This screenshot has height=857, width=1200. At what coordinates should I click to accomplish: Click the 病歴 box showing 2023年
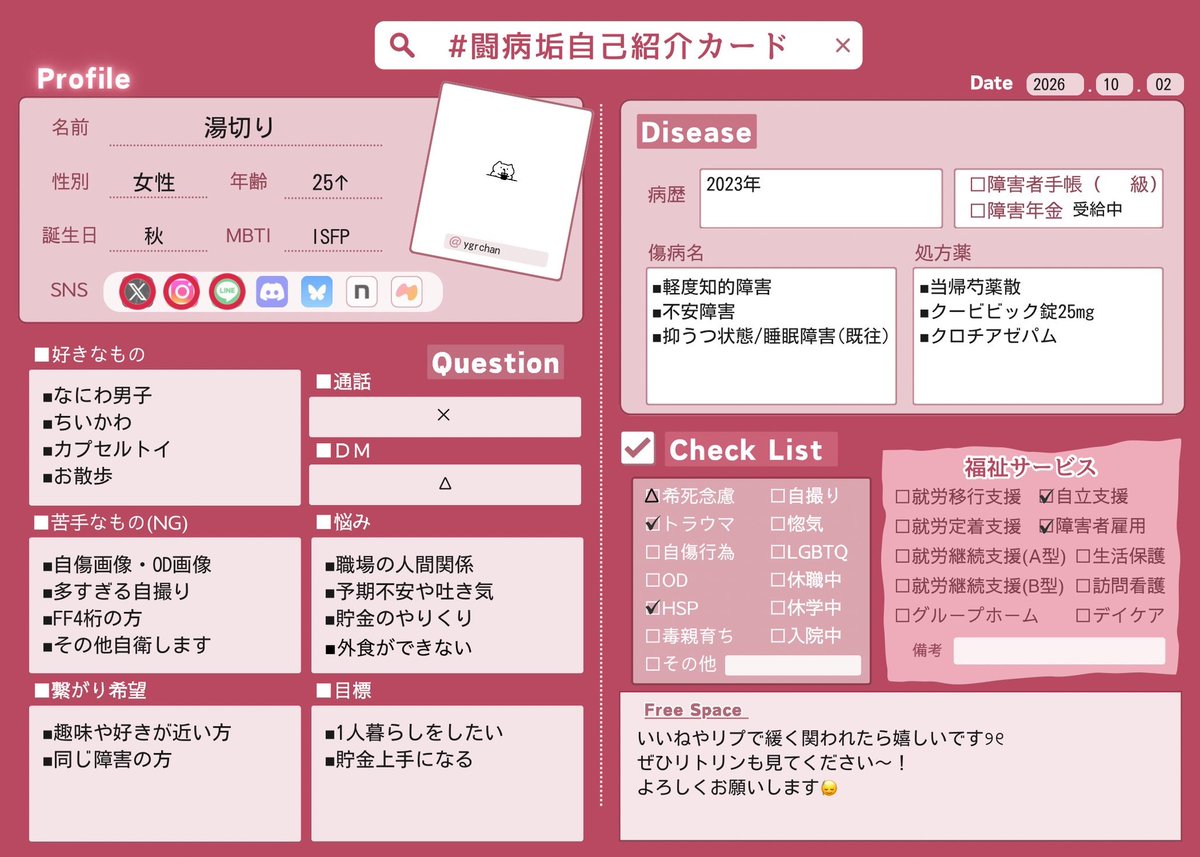click(x=820, y=198)
